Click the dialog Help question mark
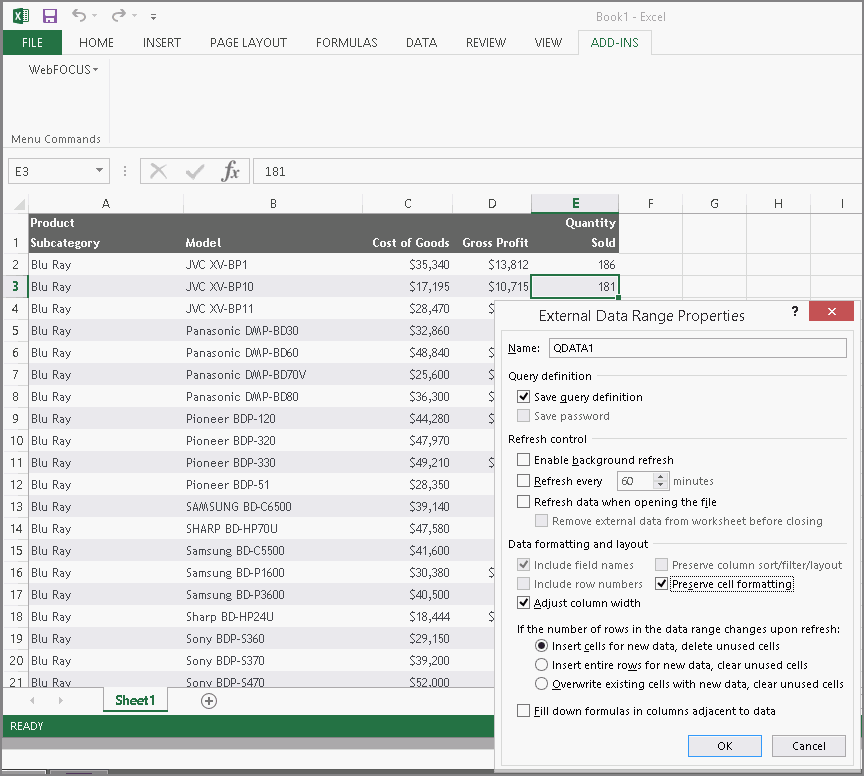 tap(795, 311)
